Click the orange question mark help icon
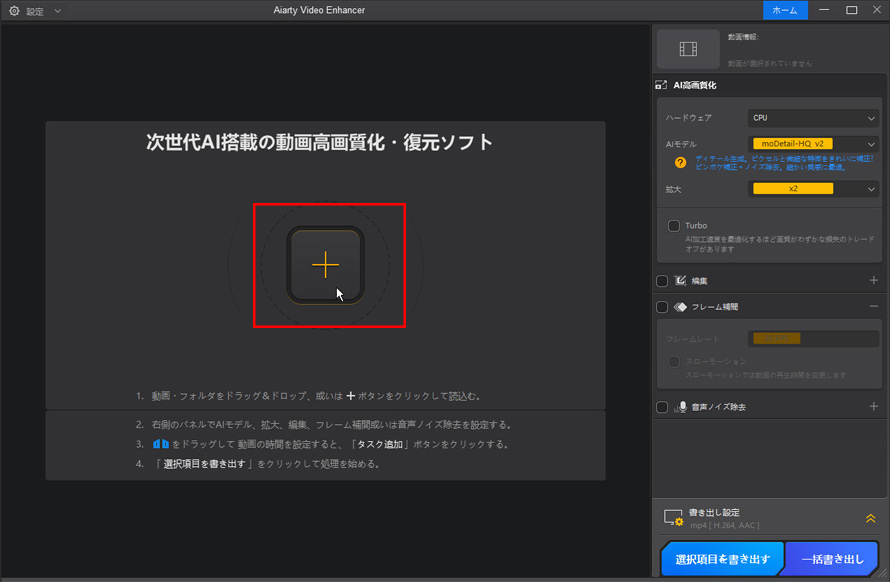 click(x=680, y=162)
